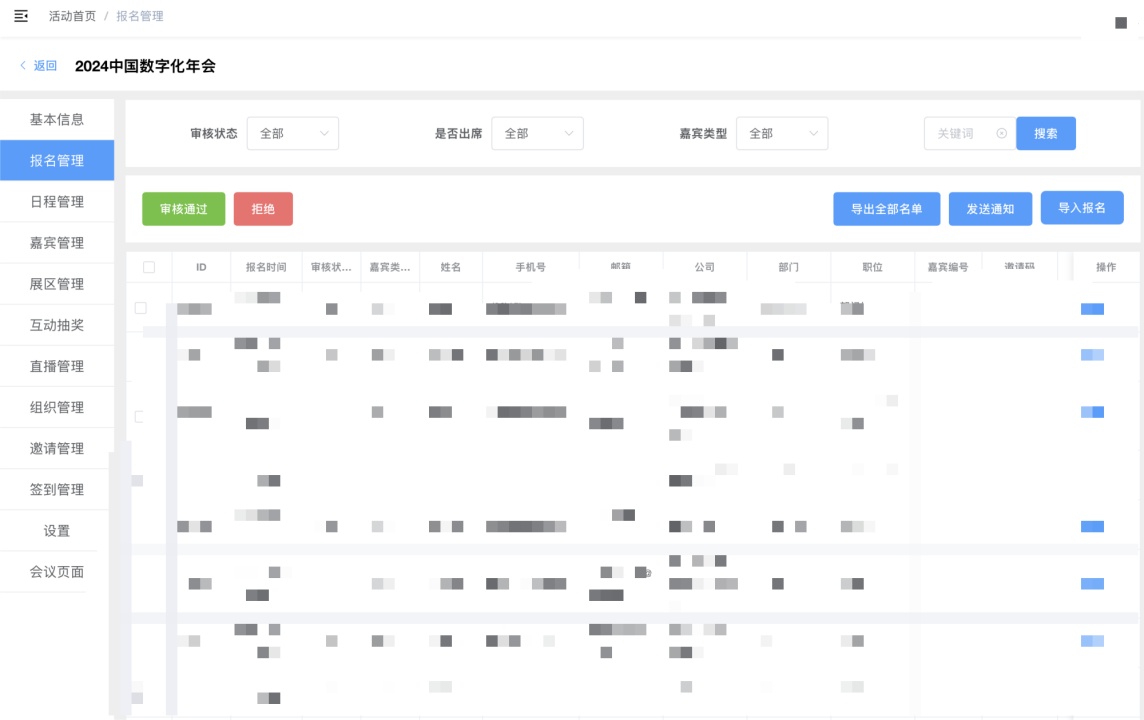Open the 嘉宾管理 sidebar menu item

(57, 243)
